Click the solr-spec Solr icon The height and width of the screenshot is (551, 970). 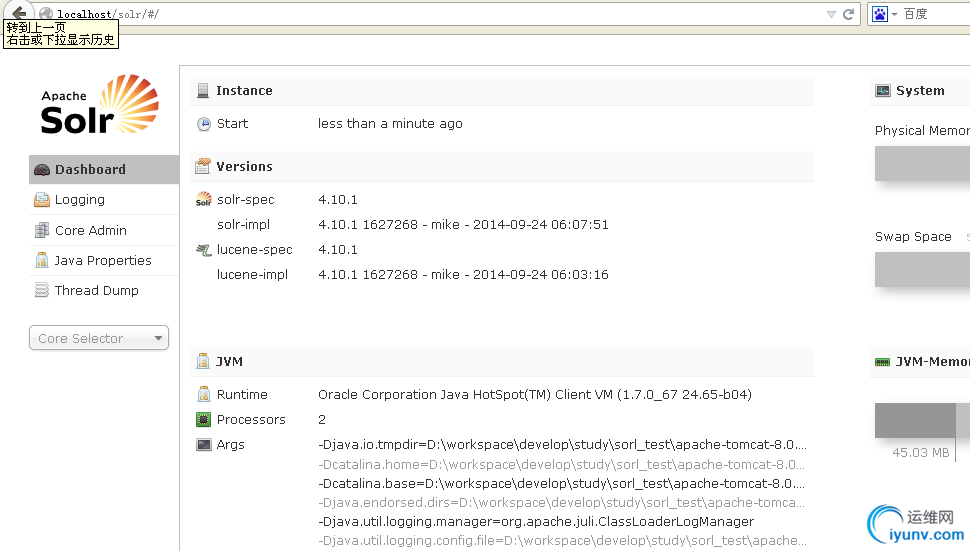[204, 199]
